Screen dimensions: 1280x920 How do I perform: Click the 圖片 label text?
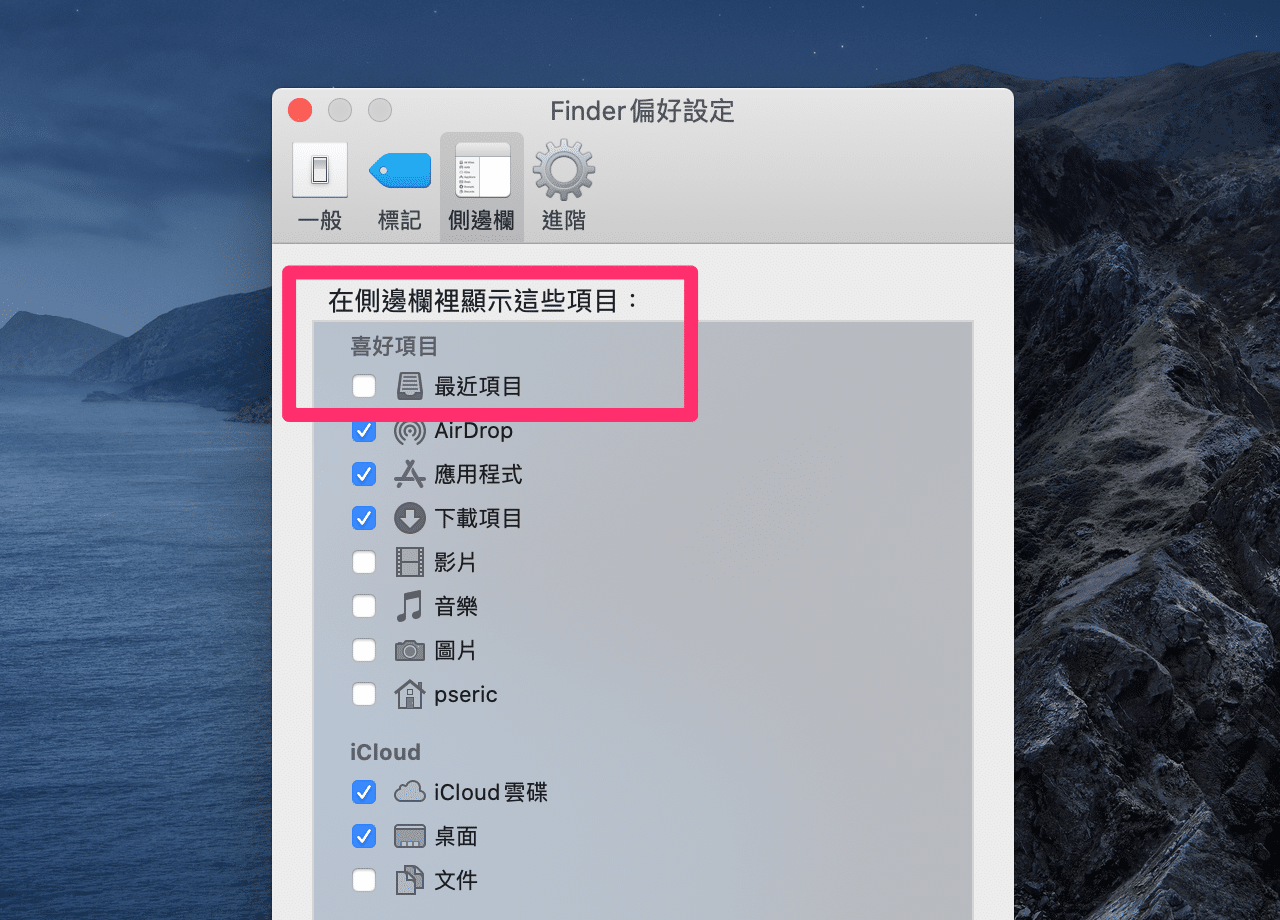456,651
